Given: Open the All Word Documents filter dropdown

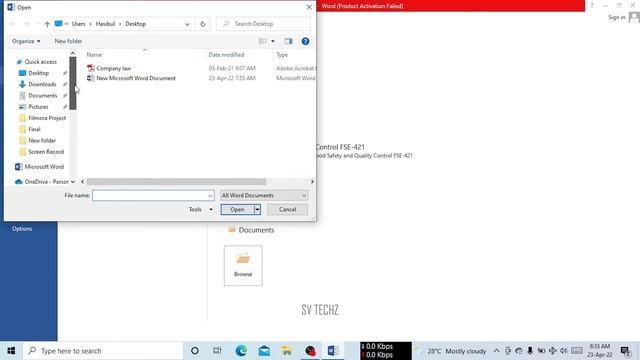Looking at the screenshot, I should pyautogui.click(x=264, y=196).
